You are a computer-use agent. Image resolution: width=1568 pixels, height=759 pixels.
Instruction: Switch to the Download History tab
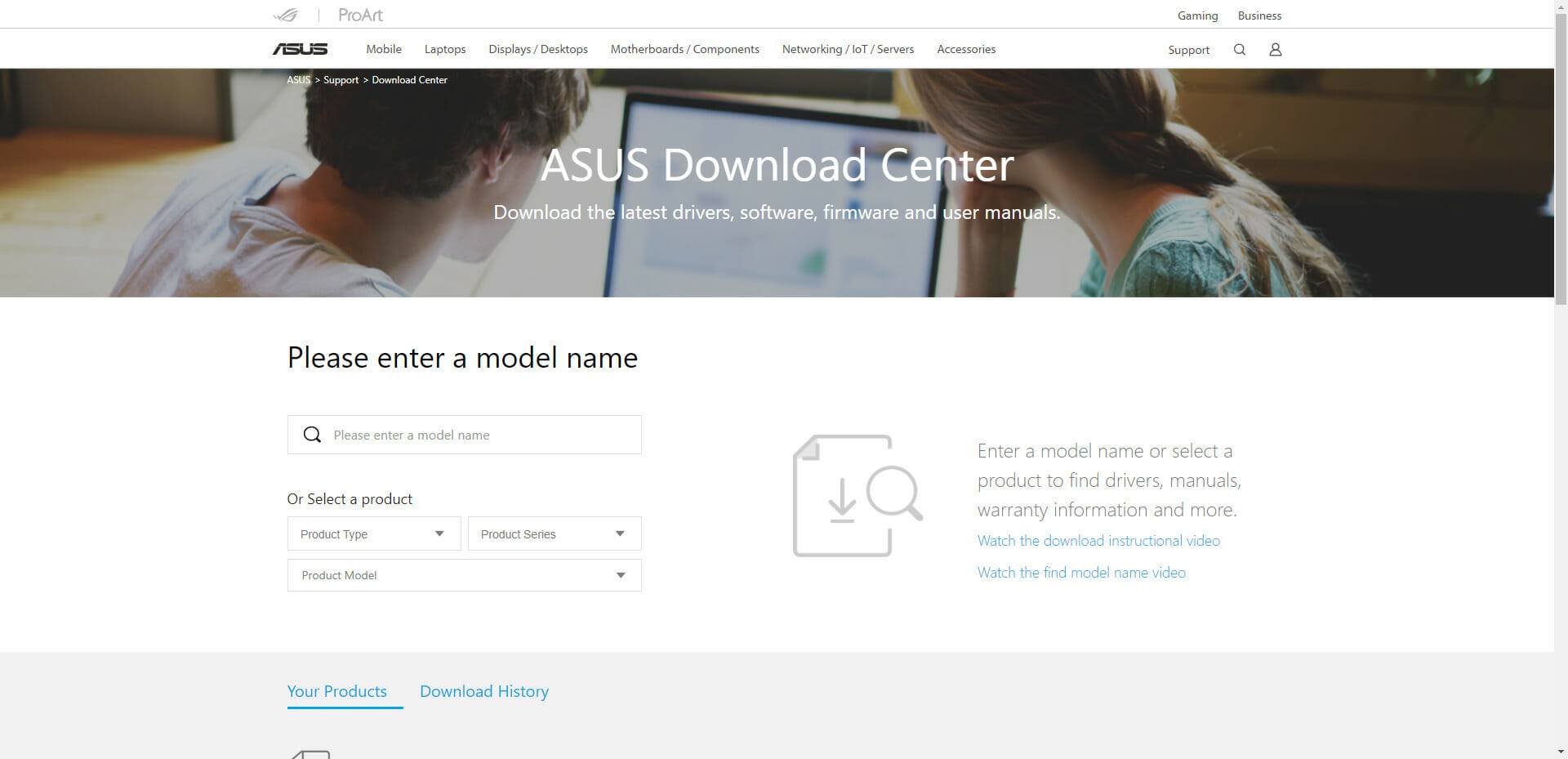(484, 691)
